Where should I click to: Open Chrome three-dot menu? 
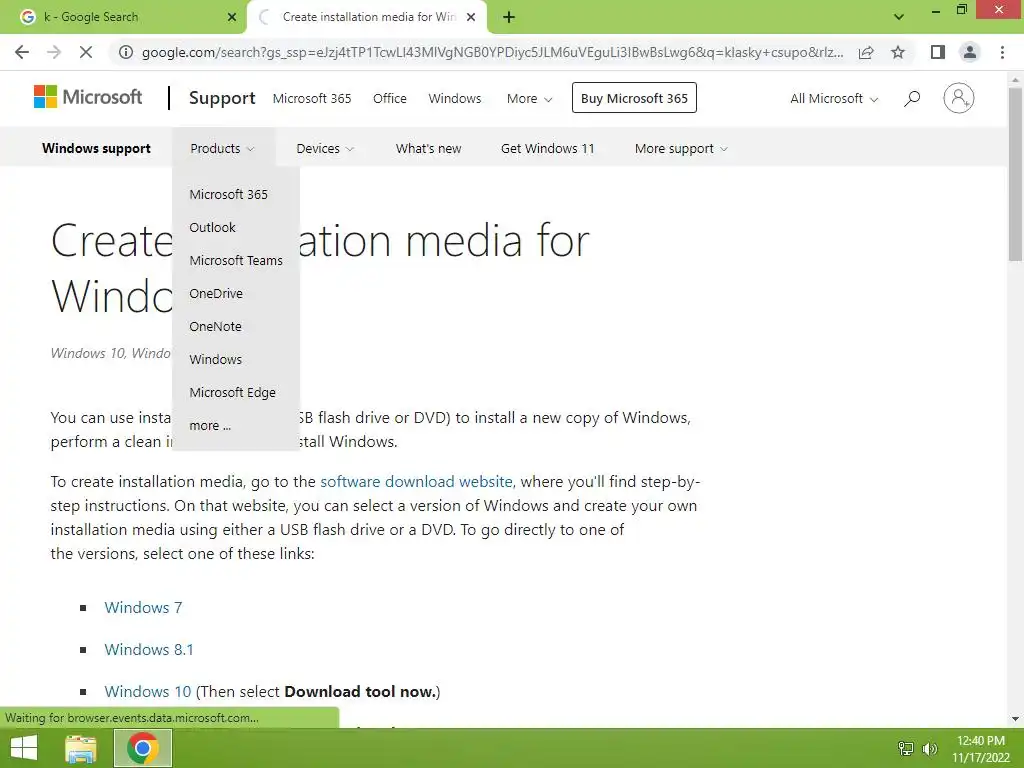[1002, 52]
